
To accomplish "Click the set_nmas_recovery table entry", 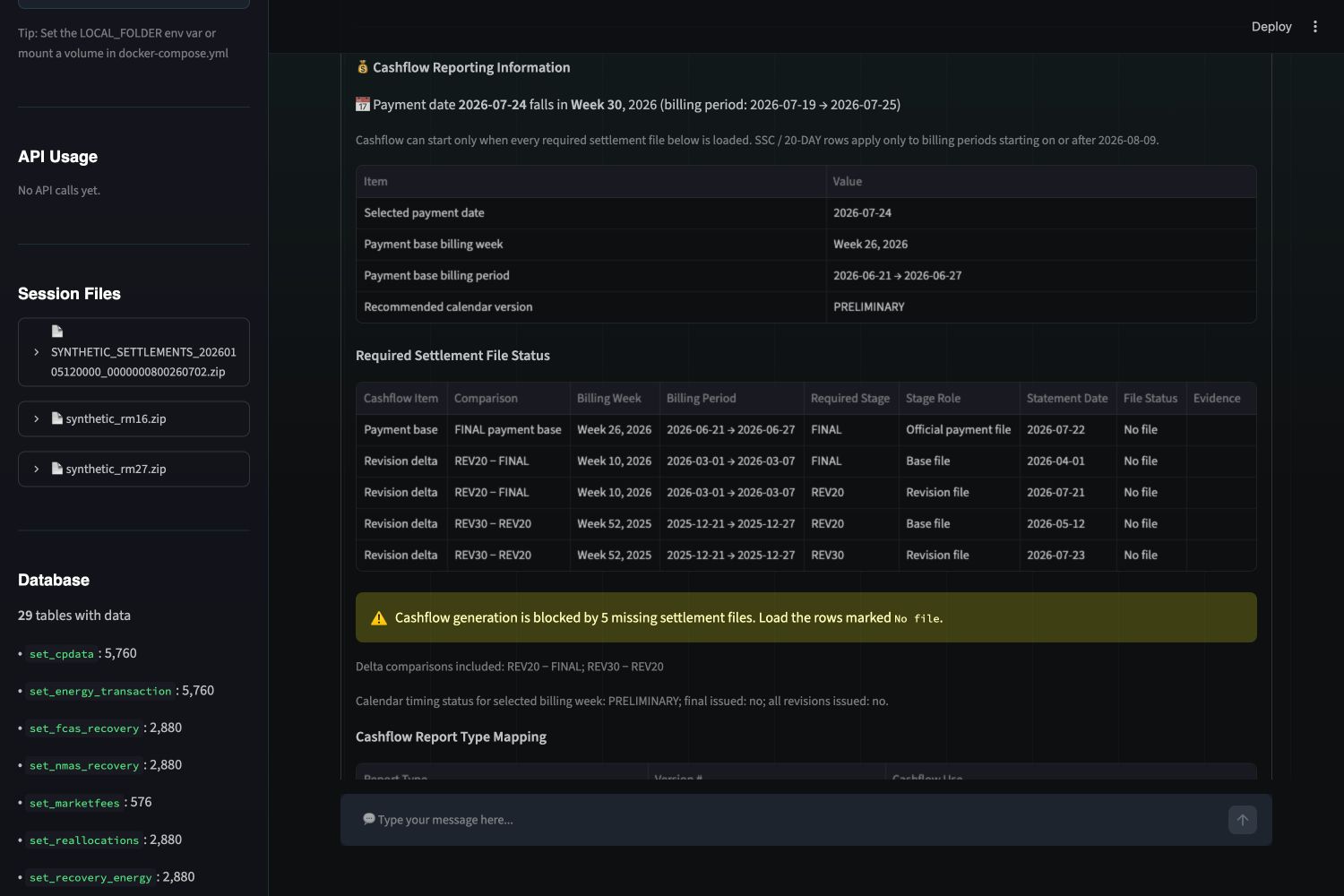I will click(x=84, y=766).
